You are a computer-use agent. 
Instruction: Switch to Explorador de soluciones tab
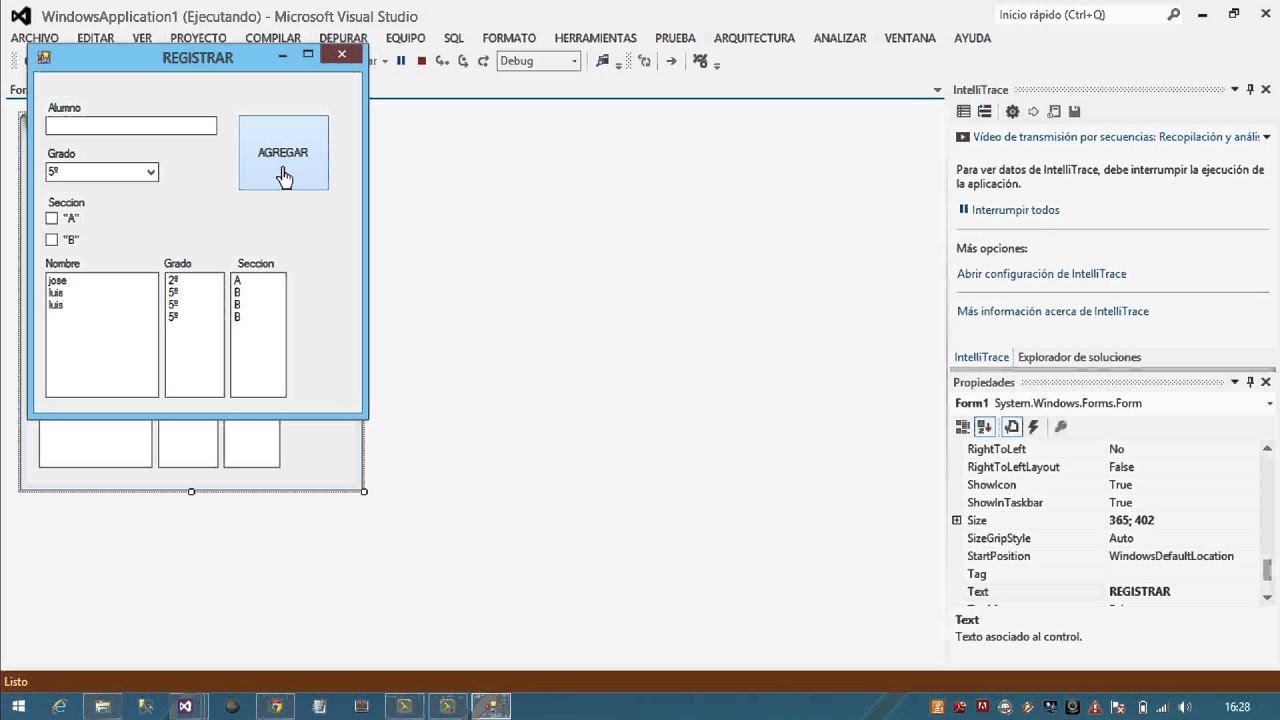point(1079,357)
